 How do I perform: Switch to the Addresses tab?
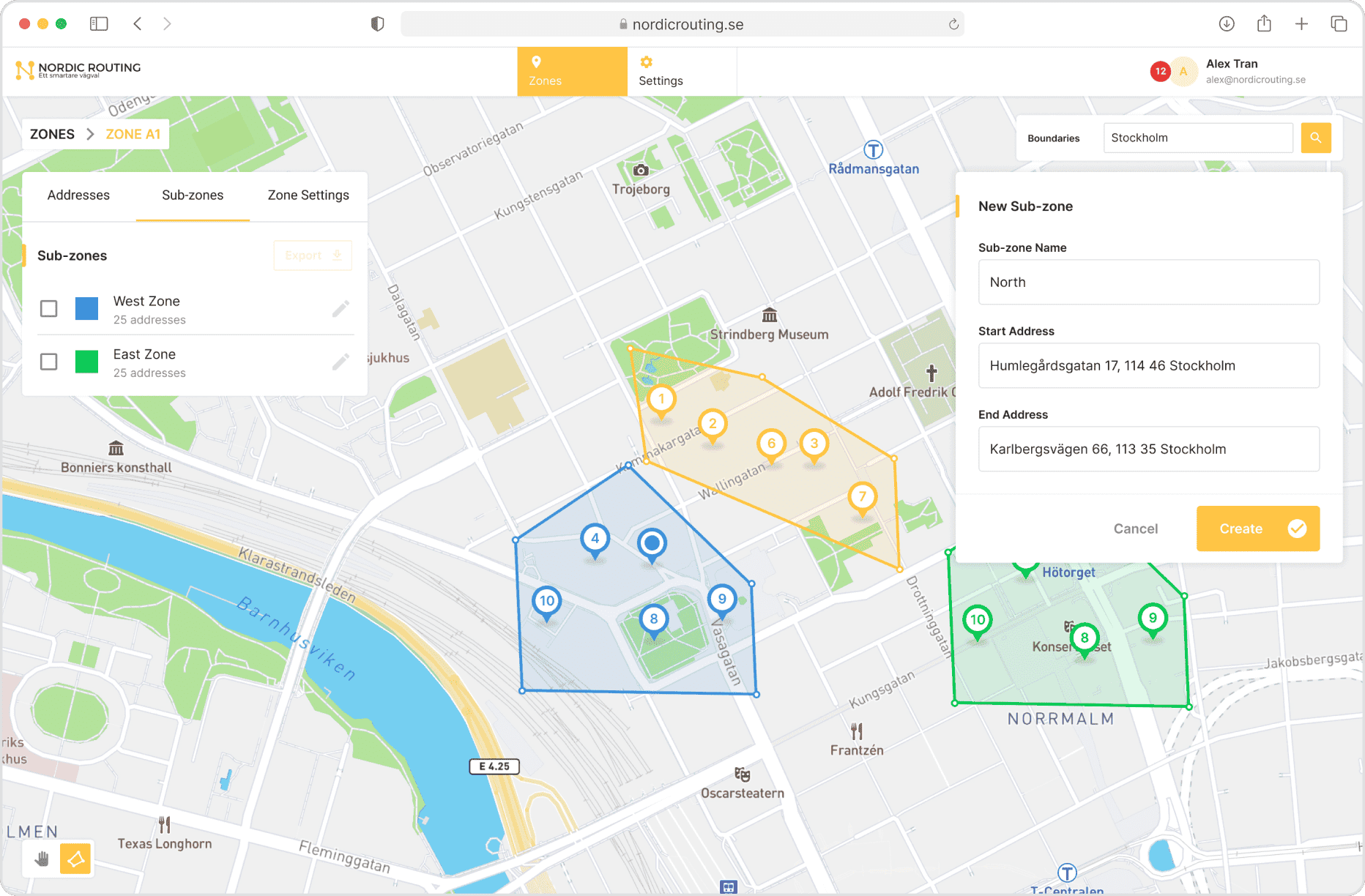click(x=78, y=195)
